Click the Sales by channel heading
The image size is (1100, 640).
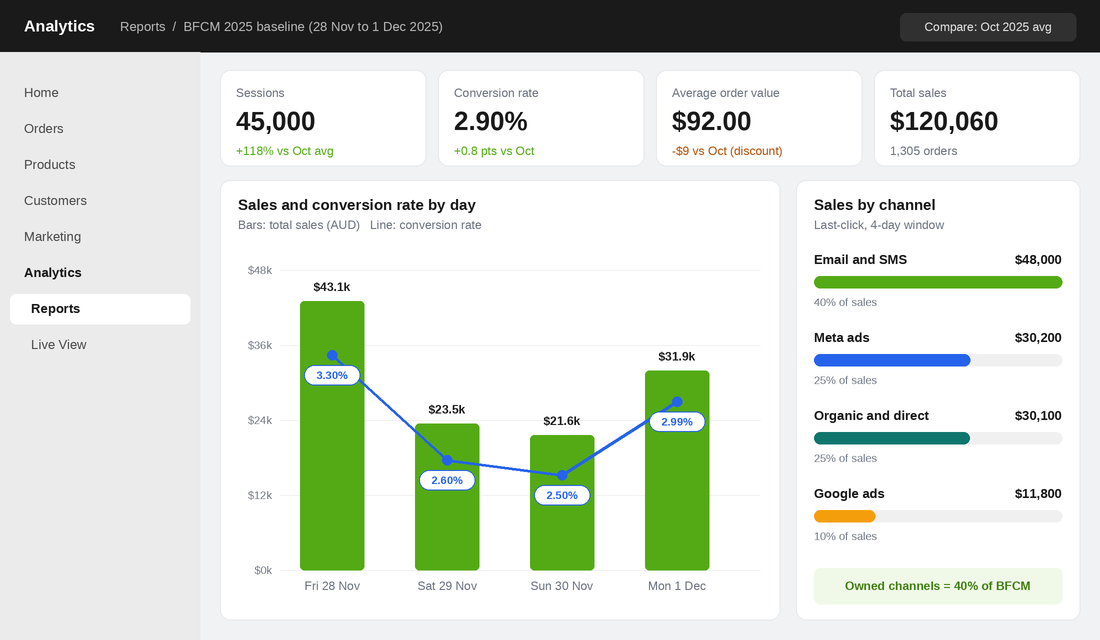click(874, 205)
